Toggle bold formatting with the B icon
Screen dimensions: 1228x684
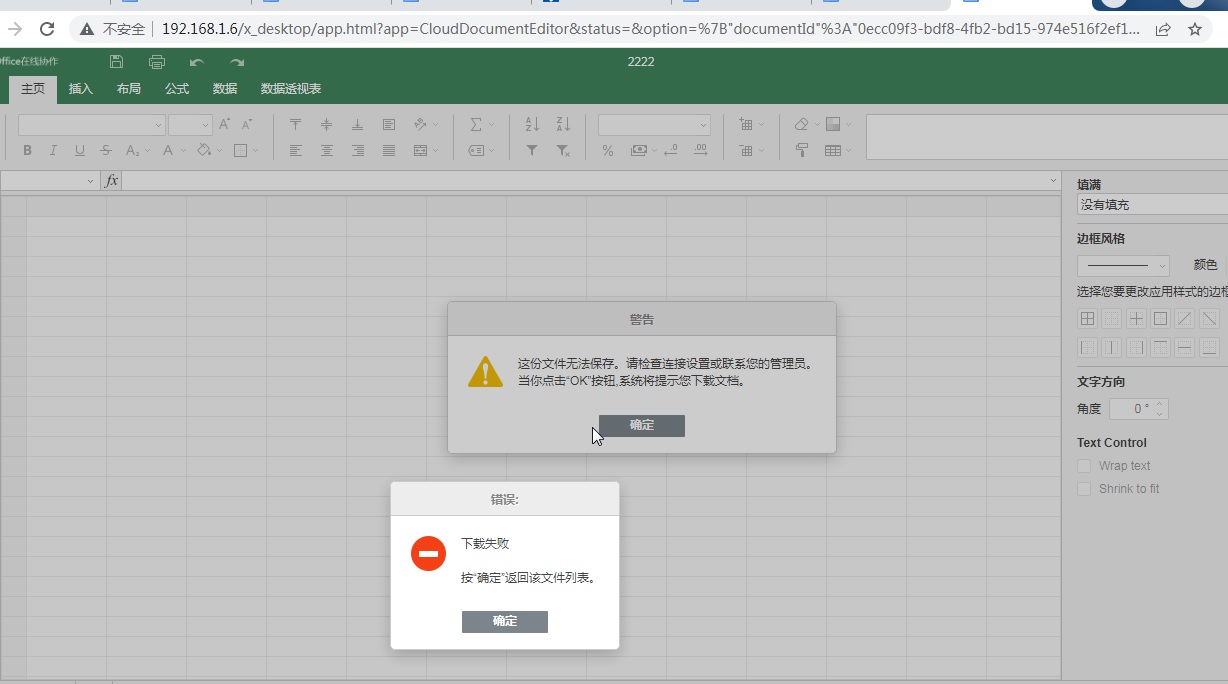click(27, 151)
